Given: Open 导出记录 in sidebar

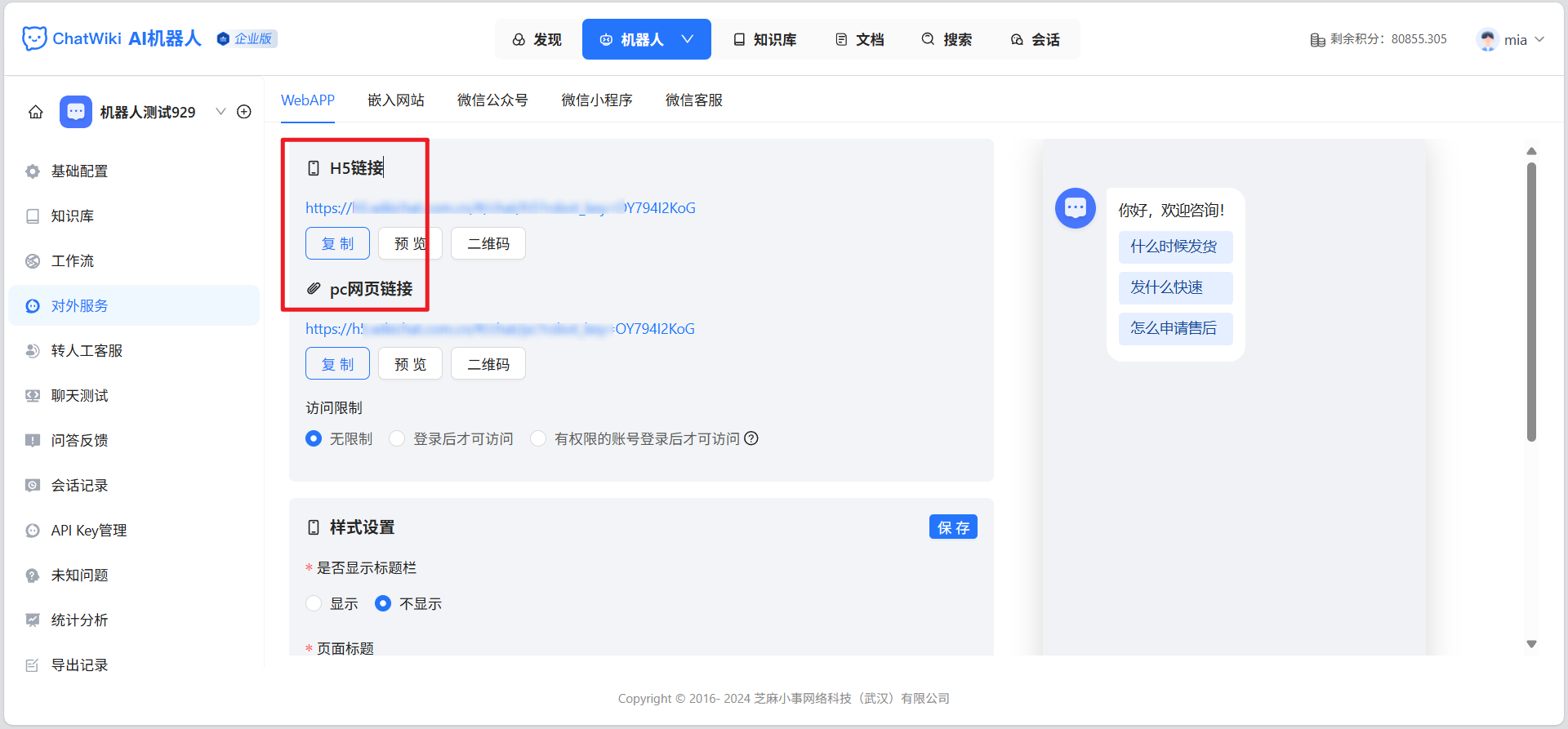Looking at the screenshot, I should pyautogui.click(x=134, y=665).
